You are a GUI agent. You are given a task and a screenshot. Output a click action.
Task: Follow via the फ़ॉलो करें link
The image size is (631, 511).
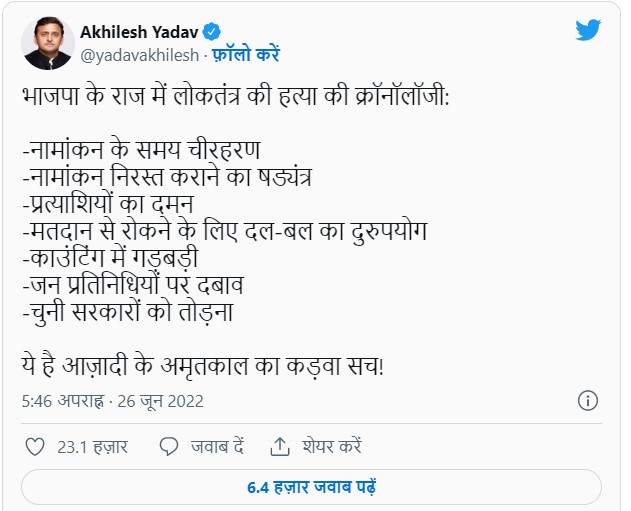pos(245,54)
